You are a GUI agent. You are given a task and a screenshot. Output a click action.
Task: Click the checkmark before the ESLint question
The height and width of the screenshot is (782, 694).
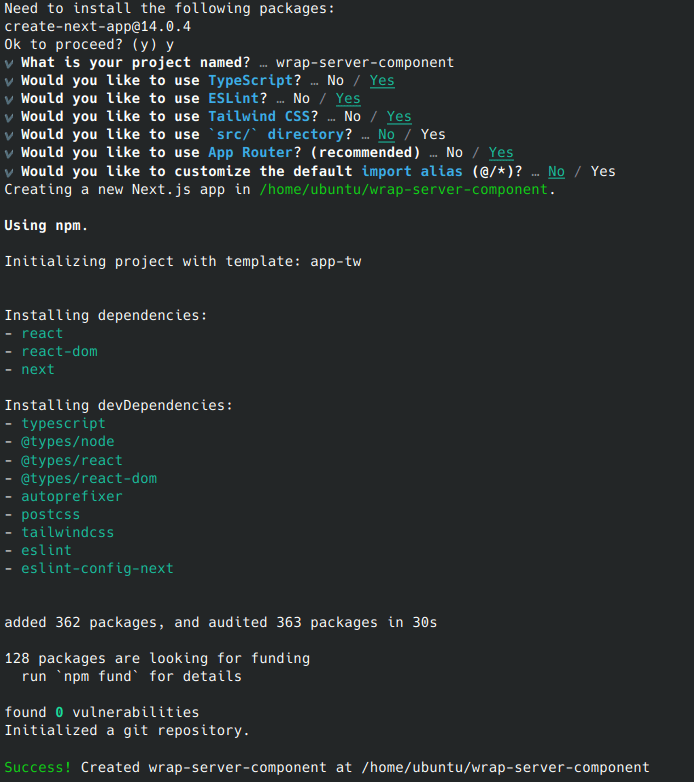9,98
